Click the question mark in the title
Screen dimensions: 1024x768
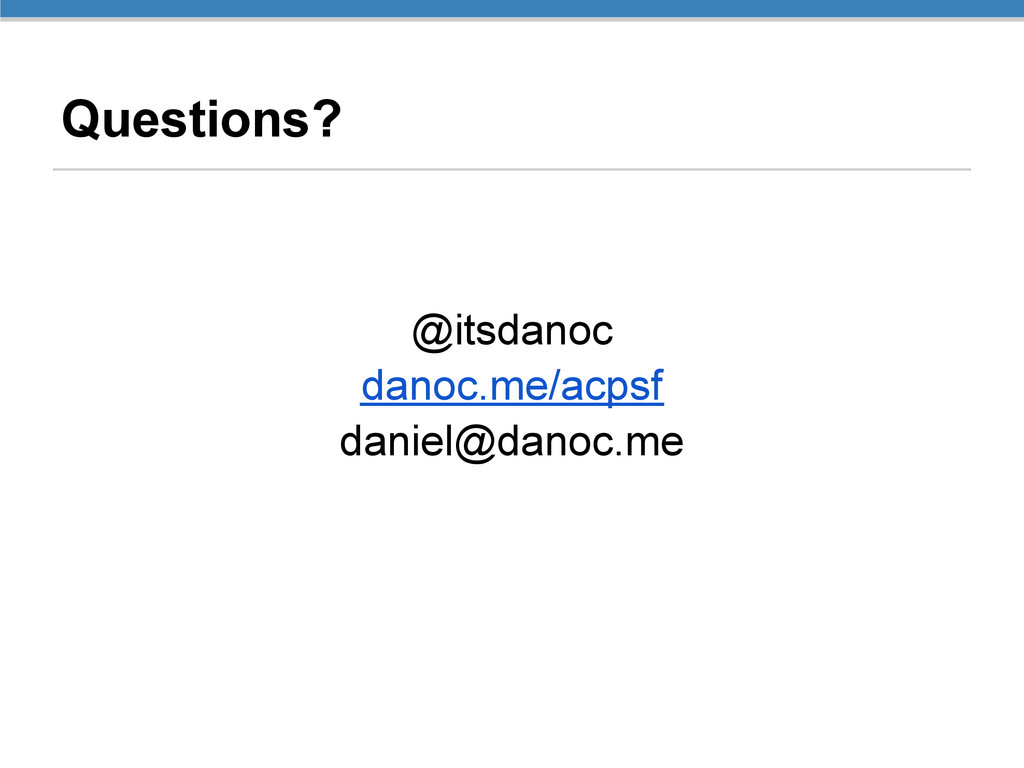pos(327,118)
